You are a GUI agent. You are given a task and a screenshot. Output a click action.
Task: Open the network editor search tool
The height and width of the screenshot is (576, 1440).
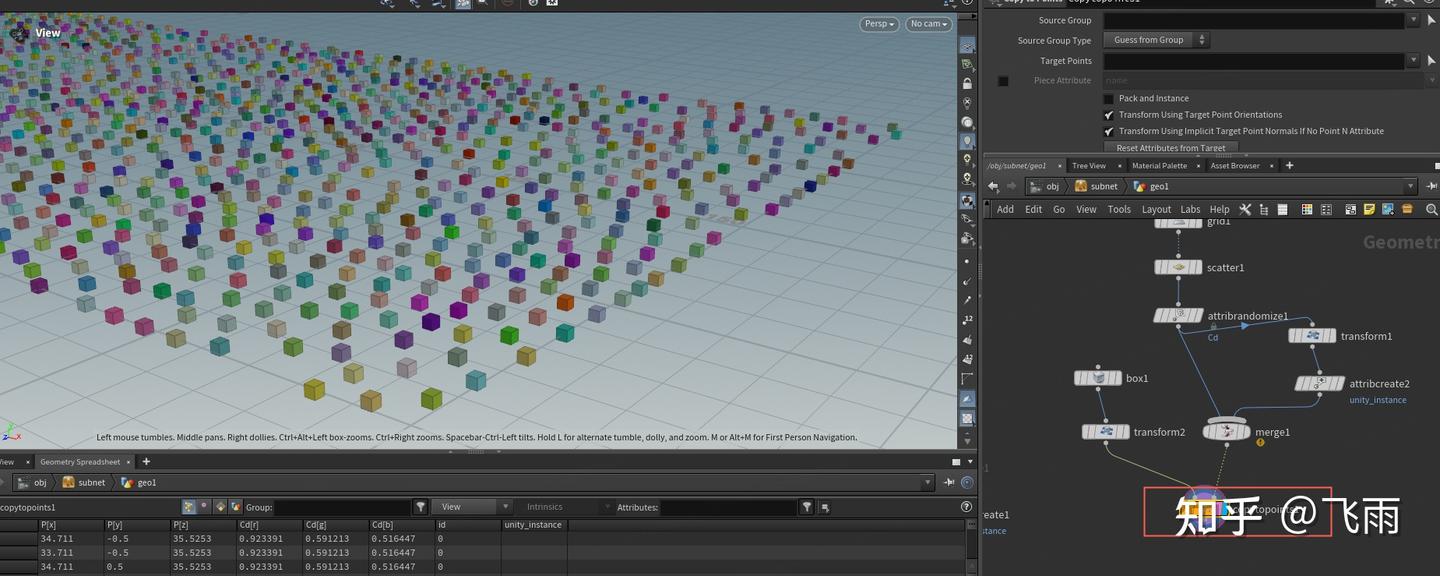tap(1432, 209)
